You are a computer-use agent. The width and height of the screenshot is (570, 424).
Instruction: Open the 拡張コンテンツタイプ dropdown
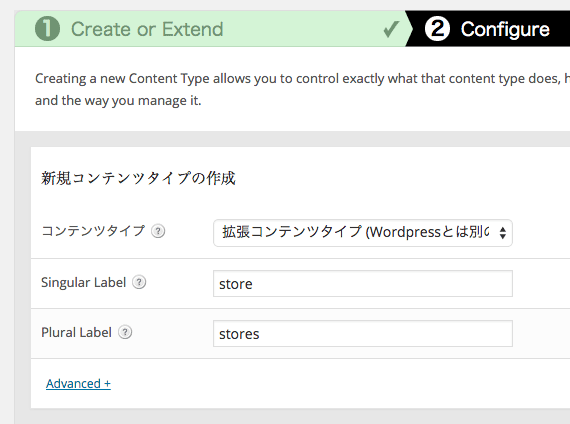(x=363, y=233)
